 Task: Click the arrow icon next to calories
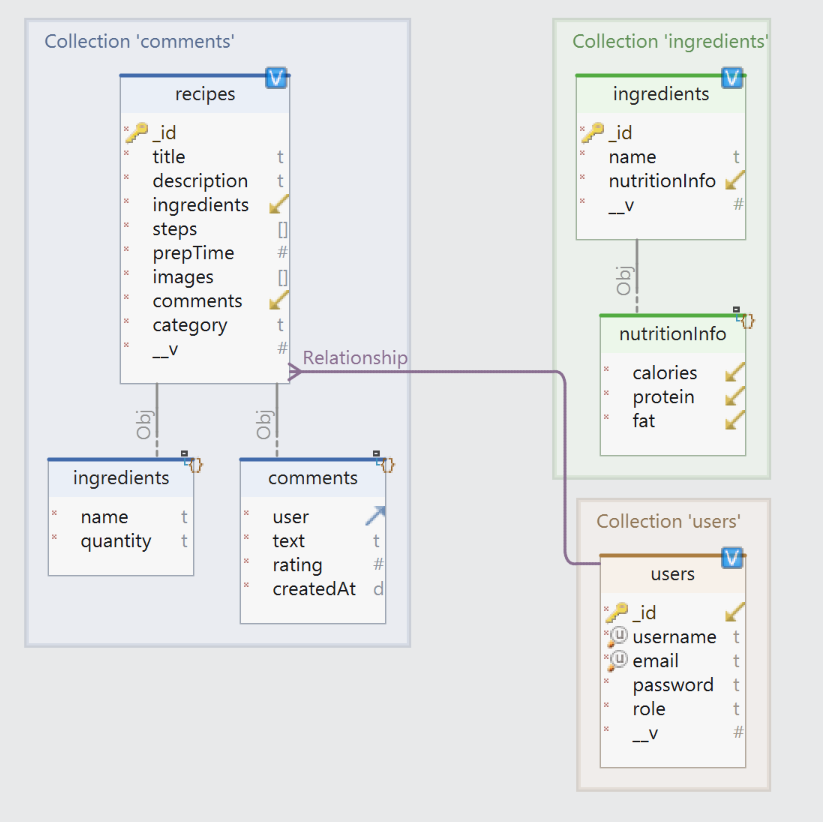735,373
